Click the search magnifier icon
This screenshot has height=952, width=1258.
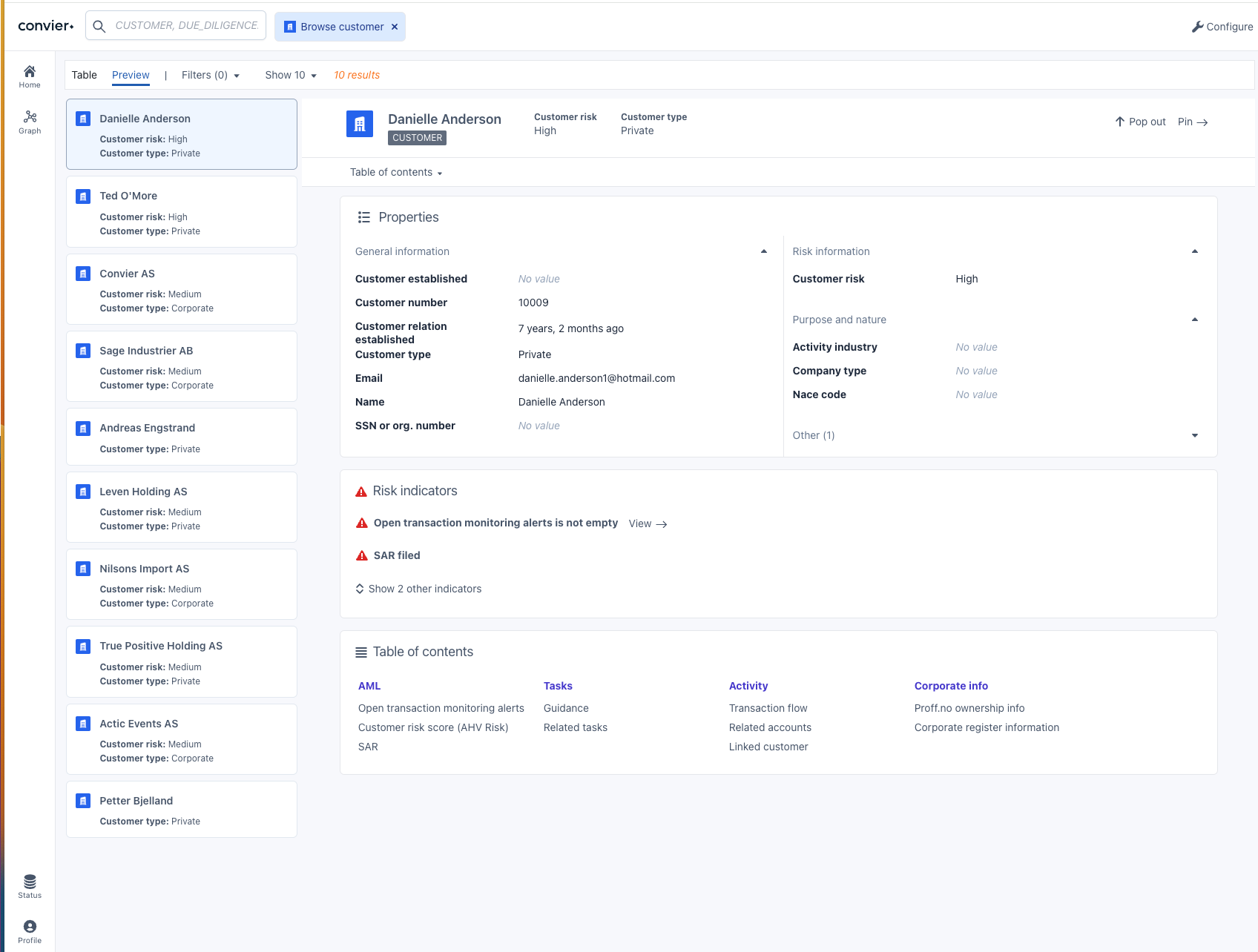99,26
